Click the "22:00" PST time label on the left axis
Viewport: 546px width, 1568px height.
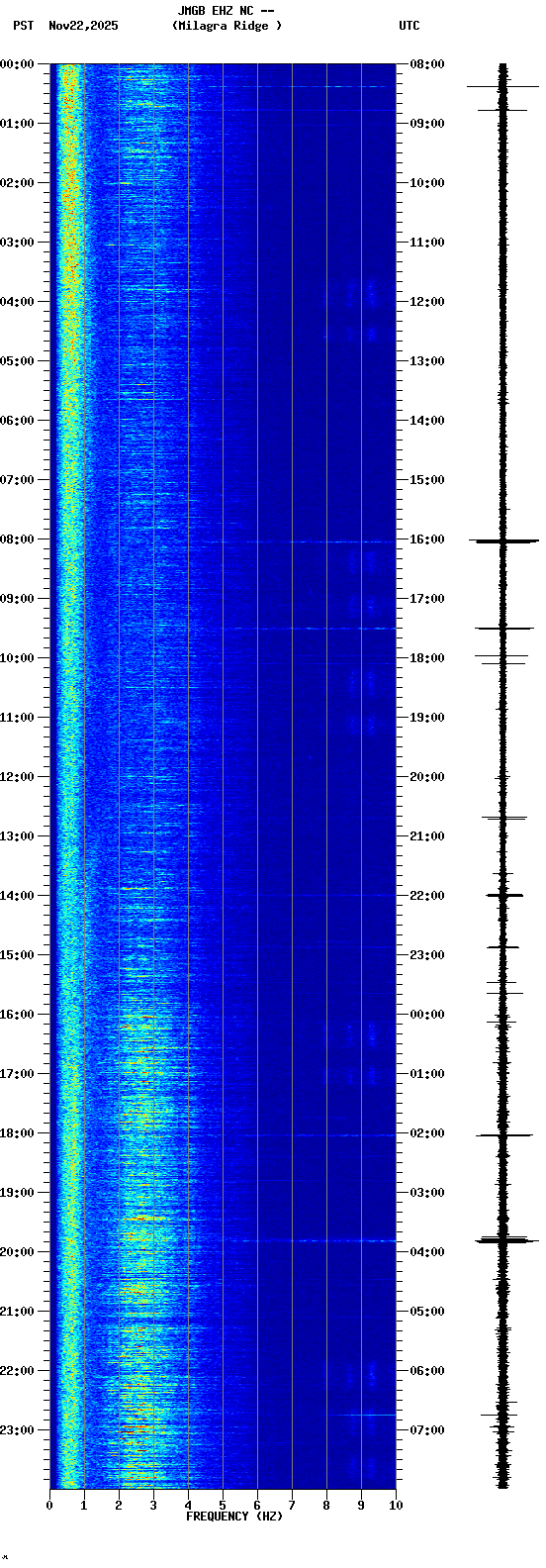[x=18, y=1371]
